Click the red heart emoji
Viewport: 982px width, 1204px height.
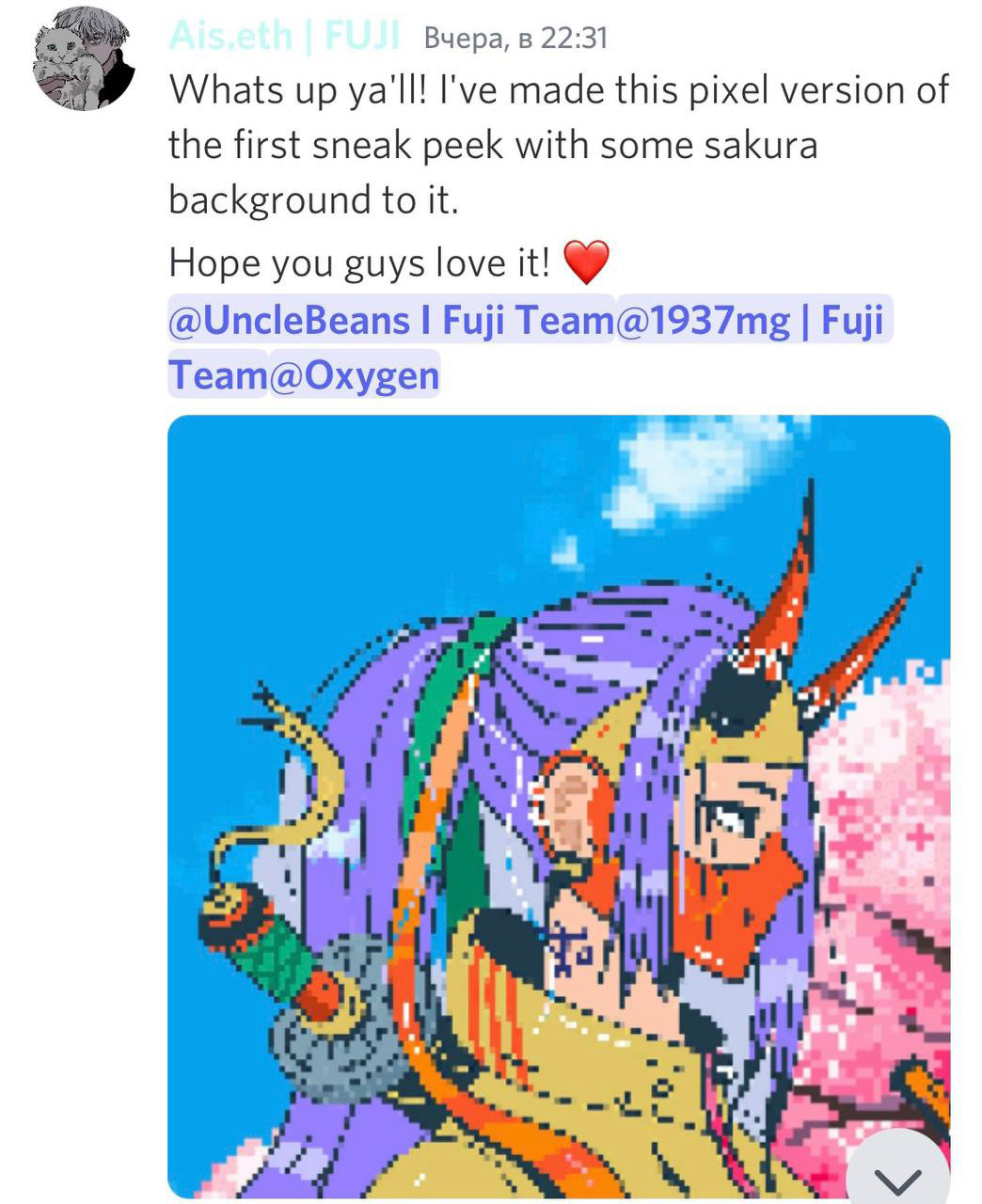tap(586, 262)
